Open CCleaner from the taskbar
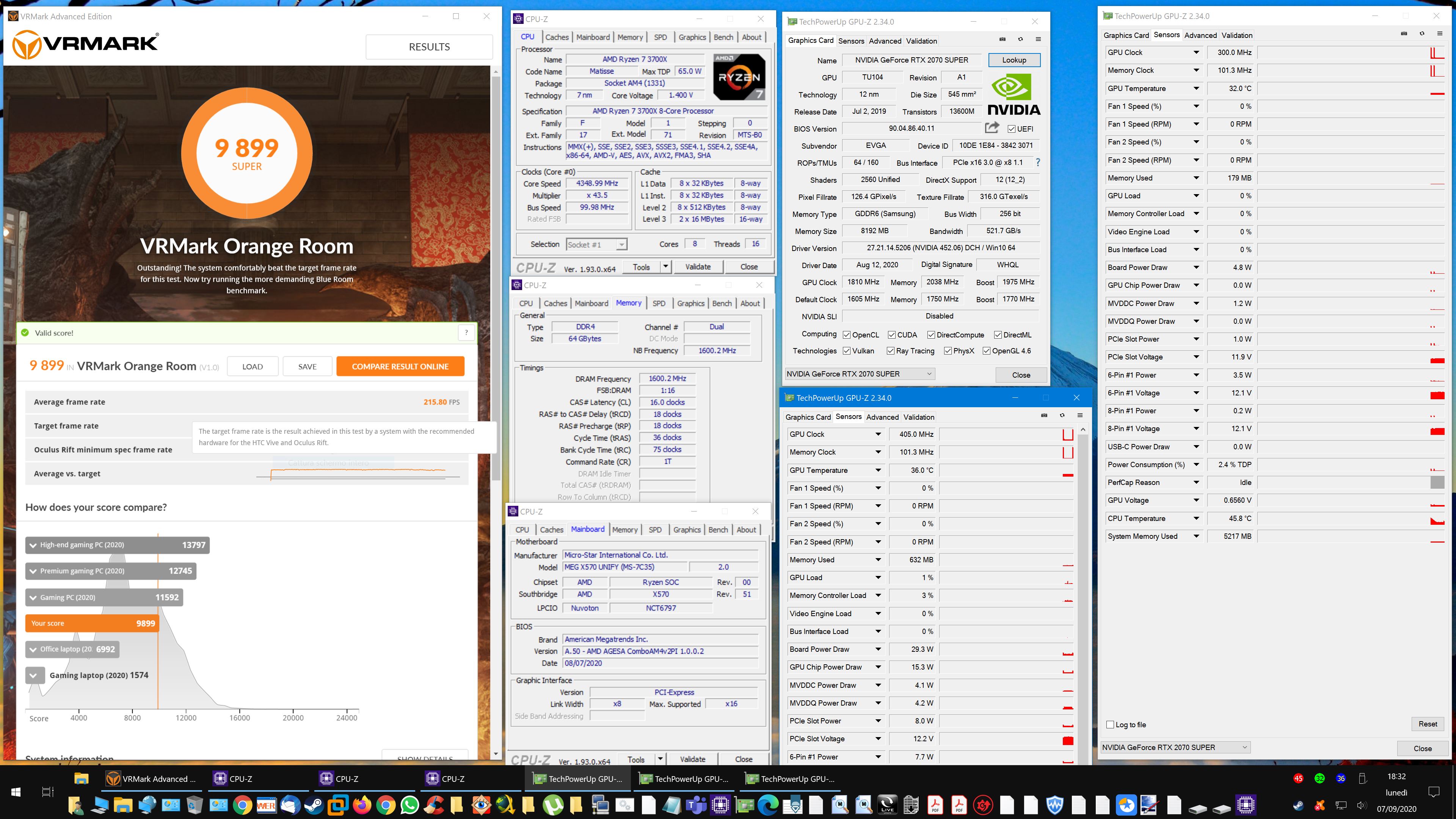Screen dimensions: 1456x819 433,805
